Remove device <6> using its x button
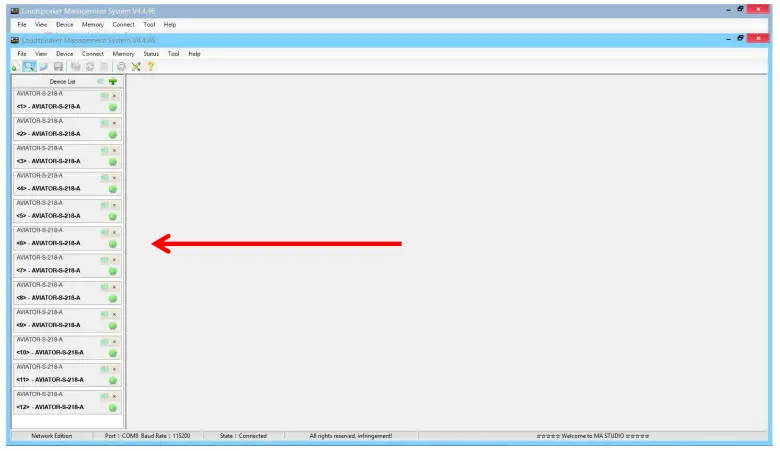 coord(114,232)
